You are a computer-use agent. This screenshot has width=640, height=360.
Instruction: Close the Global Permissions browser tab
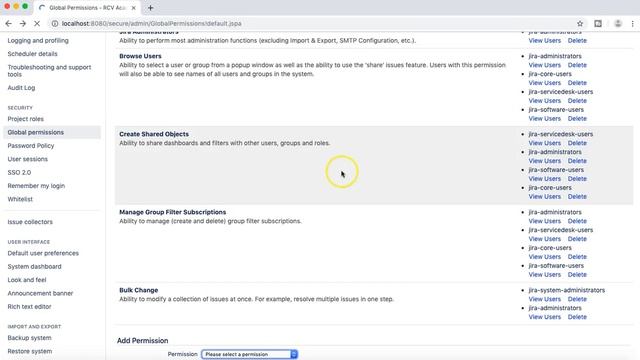(x=133, y=8)
